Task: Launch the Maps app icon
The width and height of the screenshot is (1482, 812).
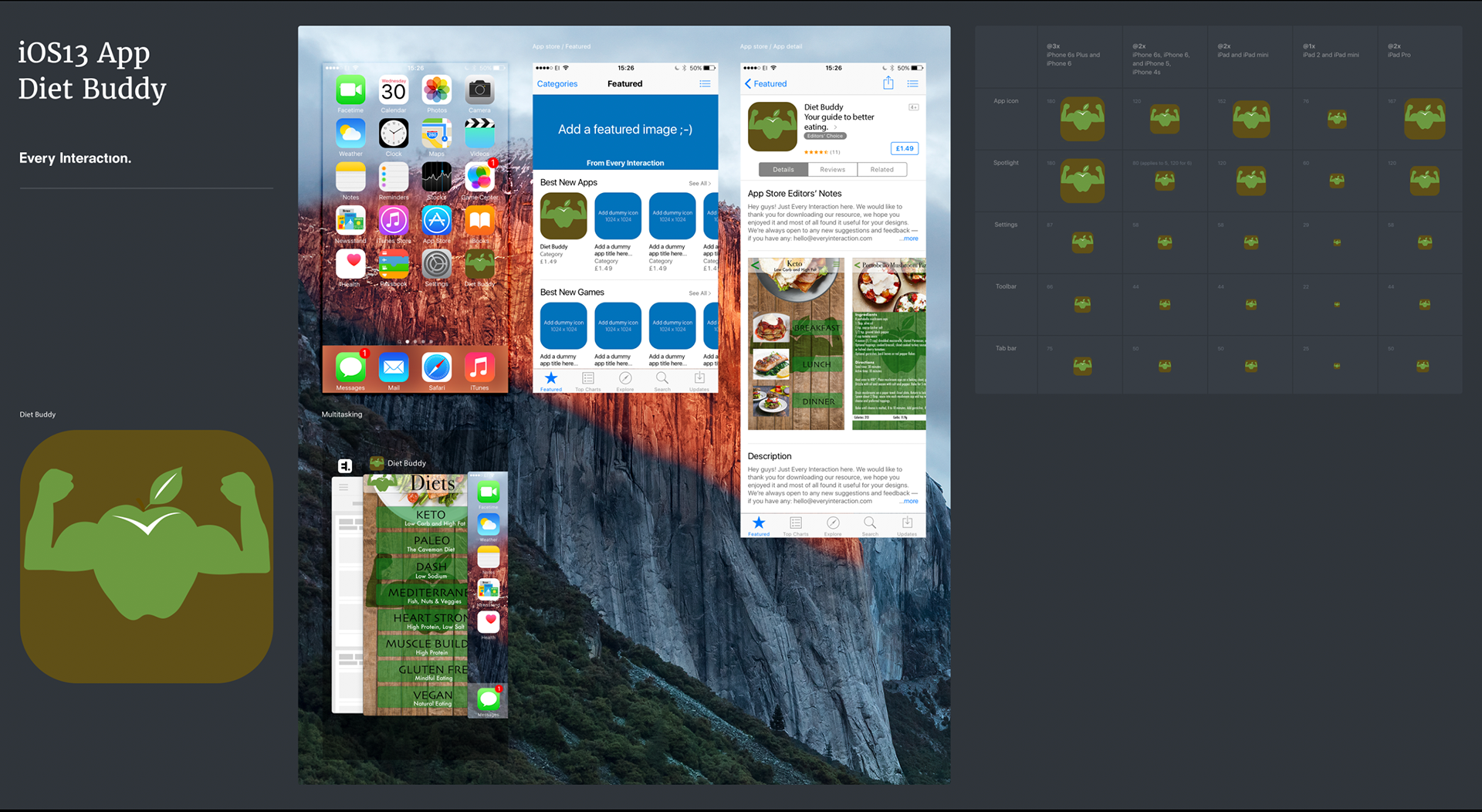Action: coord(437,134)
